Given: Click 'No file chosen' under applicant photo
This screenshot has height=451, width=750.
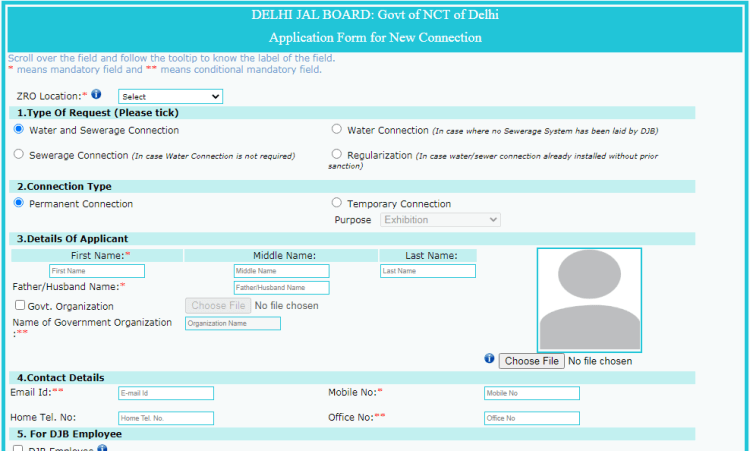Looking at the screenshot, I should tap(600, 361).
